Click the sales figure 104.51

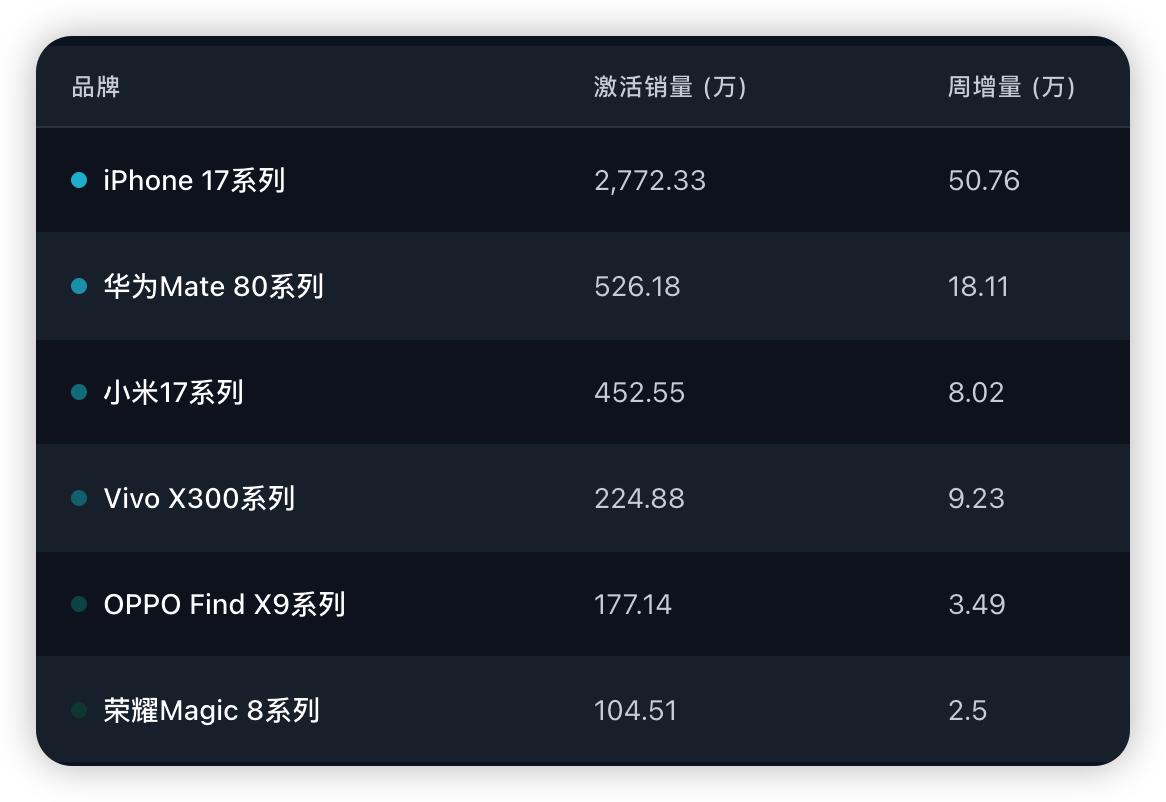coord(636,711)
